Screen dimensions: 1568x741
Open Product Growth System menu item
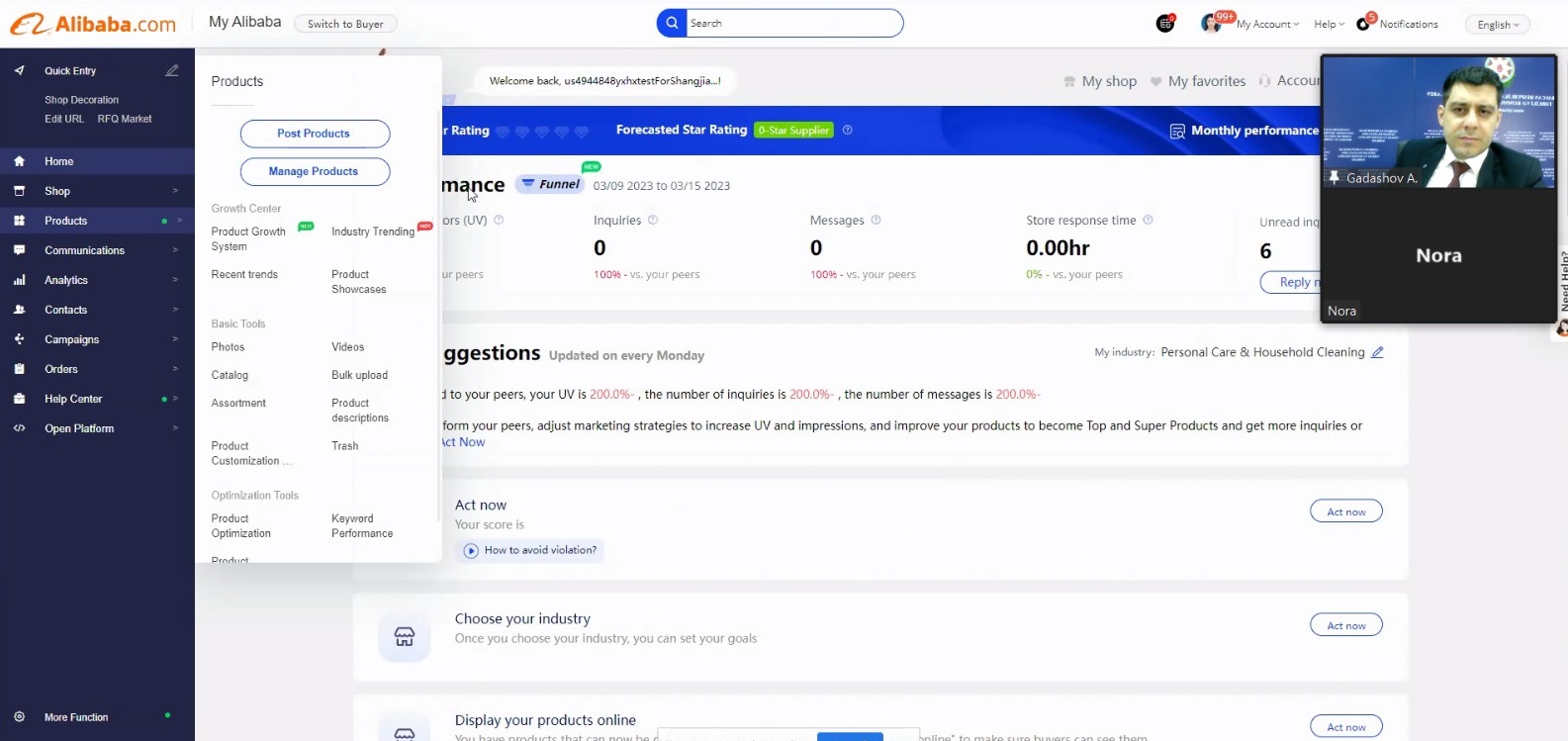[x=248, y=238]
